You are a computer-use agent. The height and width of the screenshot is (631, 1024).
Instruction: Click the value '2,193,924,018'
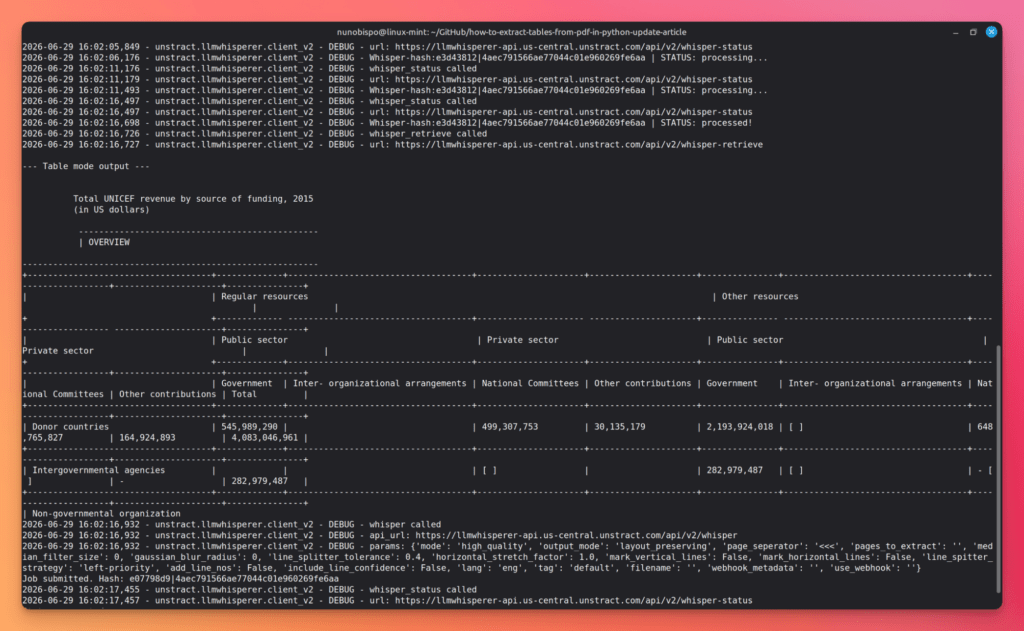pyautogui.click(x=740, y=427)
